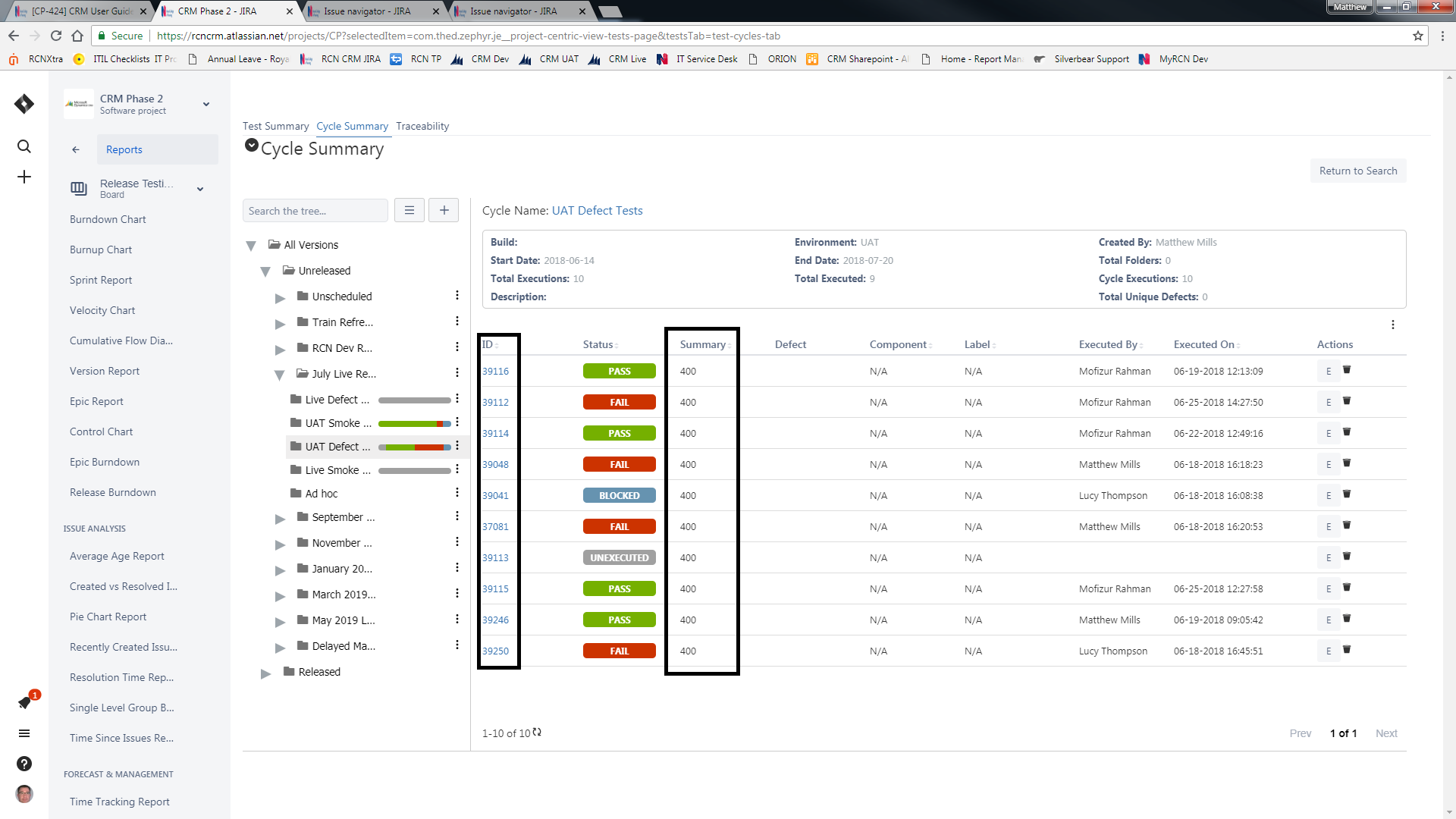Select the Ad hoc cycle in tree

(x=321, y=493)
